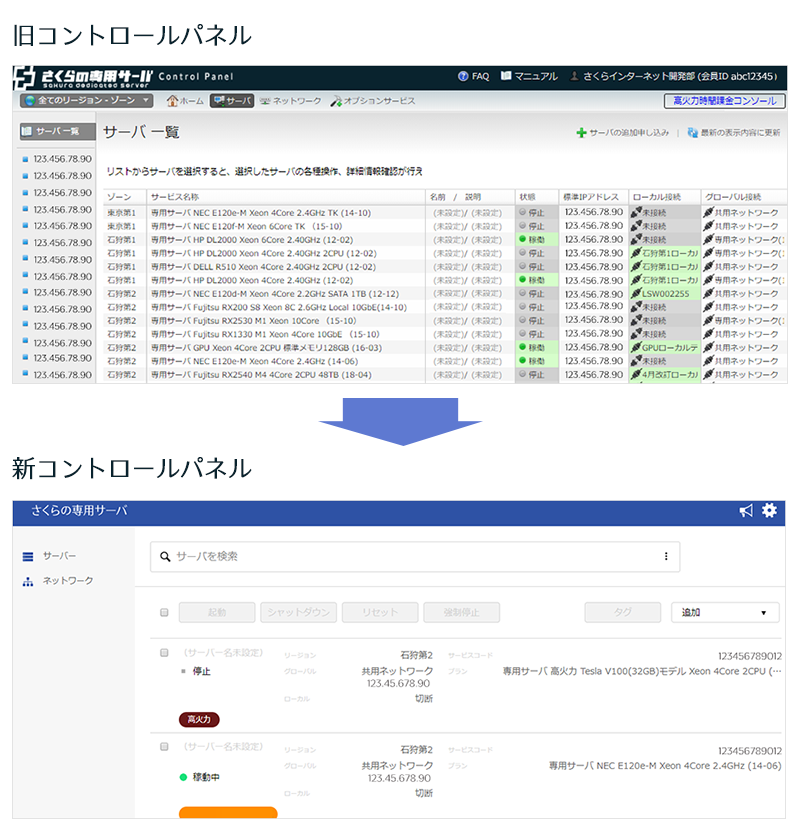Image resolution: width=800 pixels, height=840 pixels.
Task: Click ローカル接続 column header
Action: (657, 197)
